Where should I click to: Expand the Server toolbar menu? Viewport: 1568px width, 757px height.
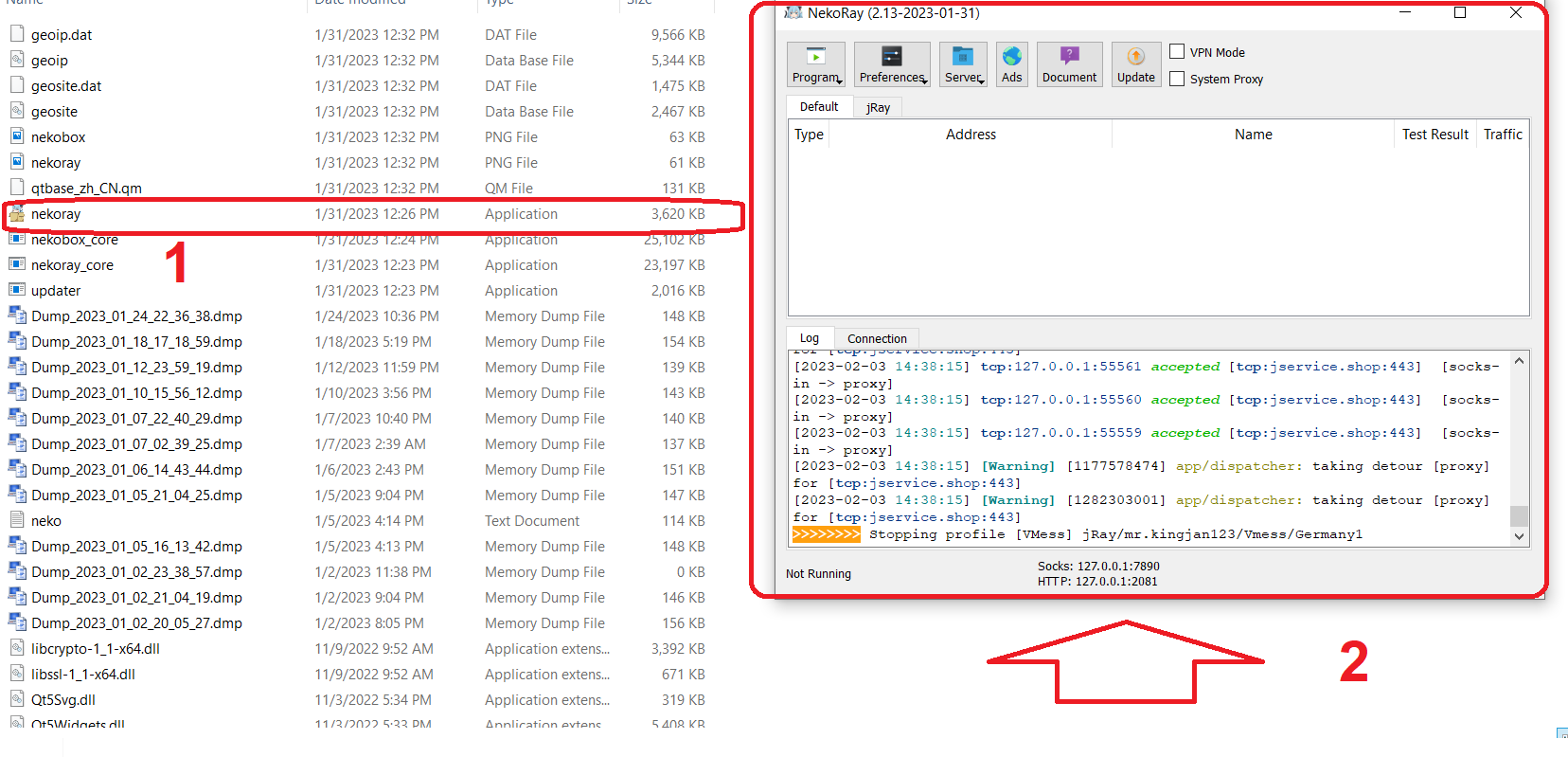[x=964, y=64]
